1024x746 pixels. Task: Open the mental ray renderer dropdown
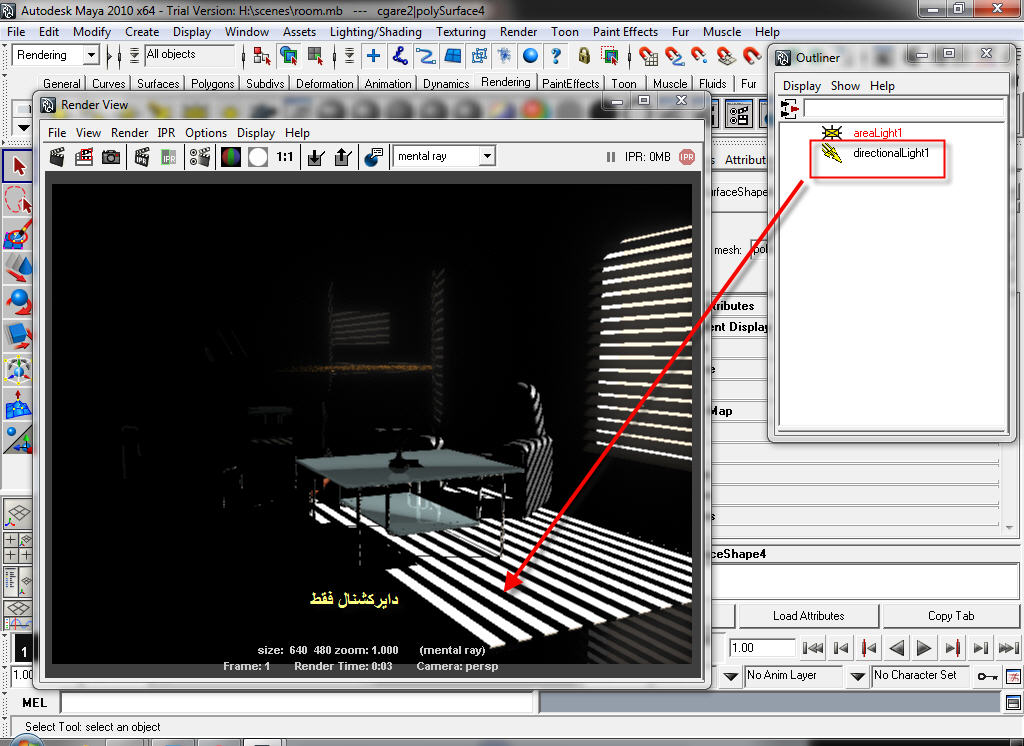point(486,156)
